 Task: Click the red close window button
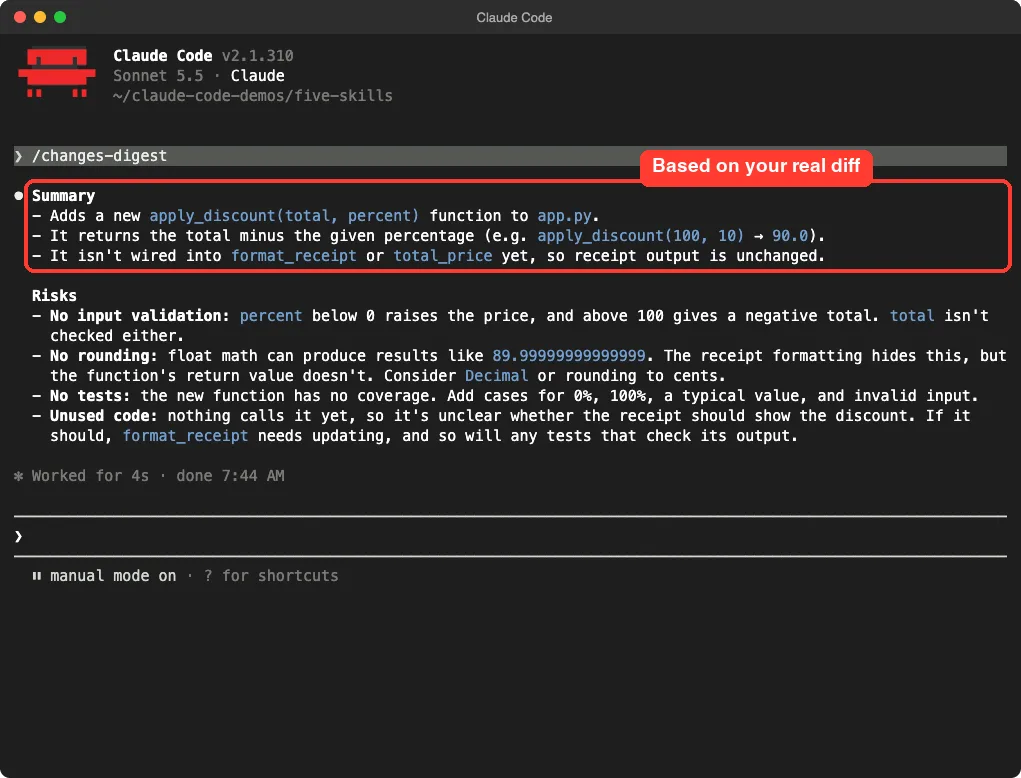point(20,17)
